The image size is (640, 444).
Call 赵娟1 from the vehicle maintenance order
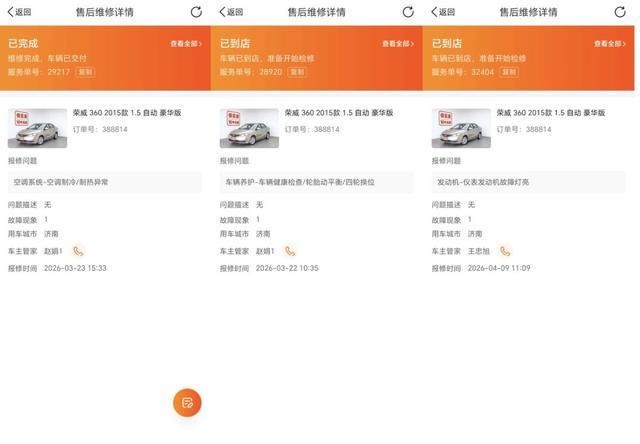[290, 251]
